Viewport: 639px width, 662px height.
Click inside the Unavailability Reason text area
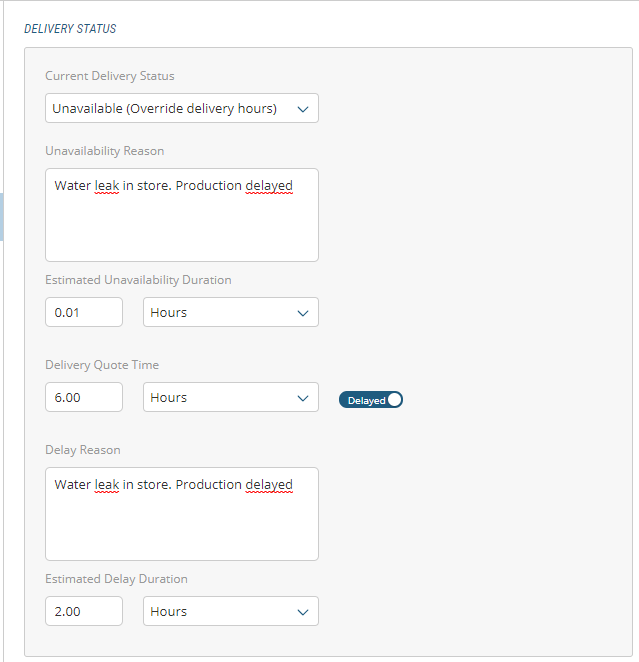181,225
